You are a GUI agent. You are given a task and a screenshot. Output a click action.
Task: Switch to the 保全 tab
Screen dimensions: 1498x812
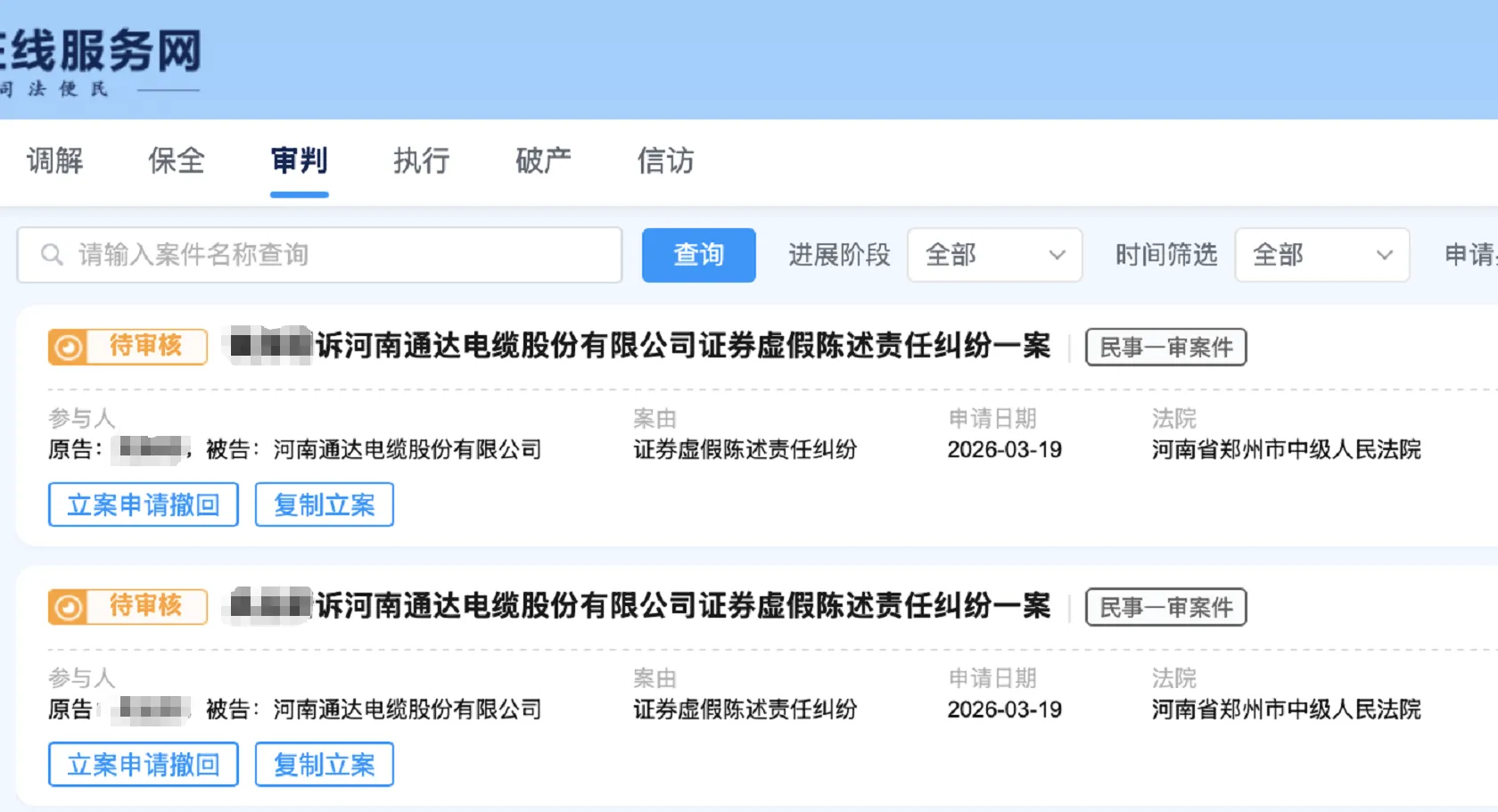tap(176, 161)
